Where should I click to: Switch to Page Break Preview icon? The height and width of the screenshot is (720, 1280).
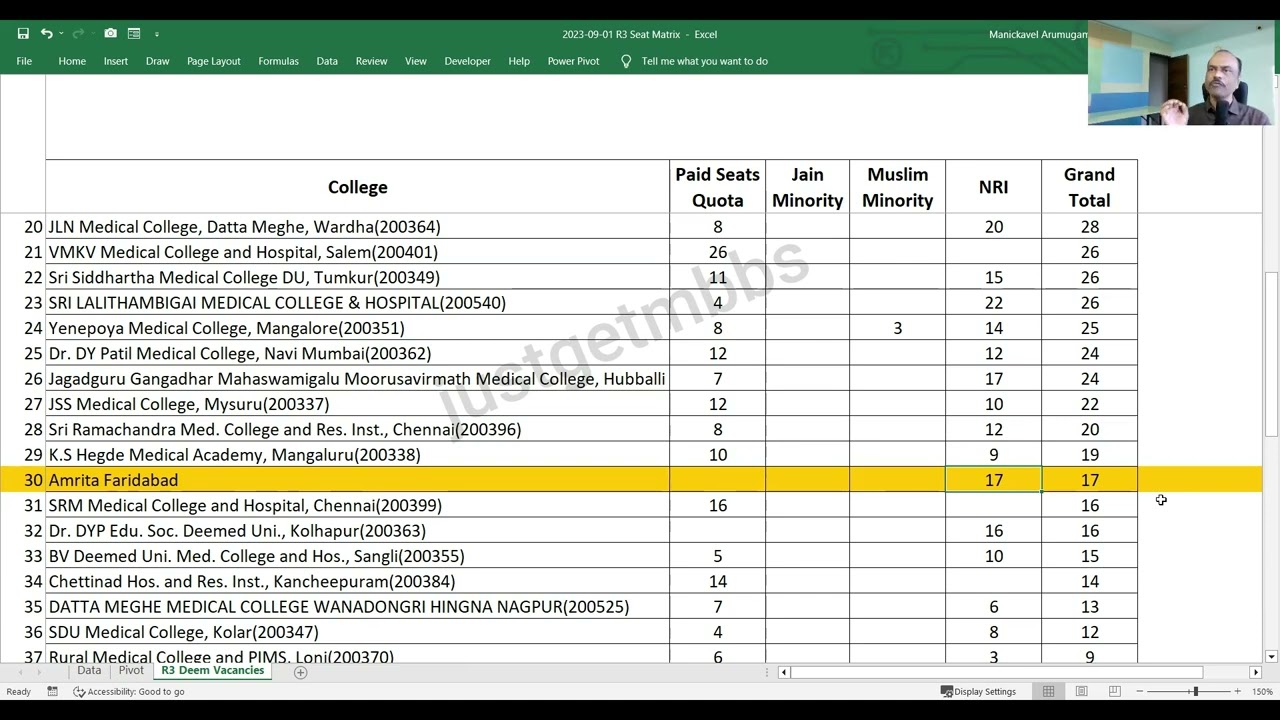[1114, 691]
